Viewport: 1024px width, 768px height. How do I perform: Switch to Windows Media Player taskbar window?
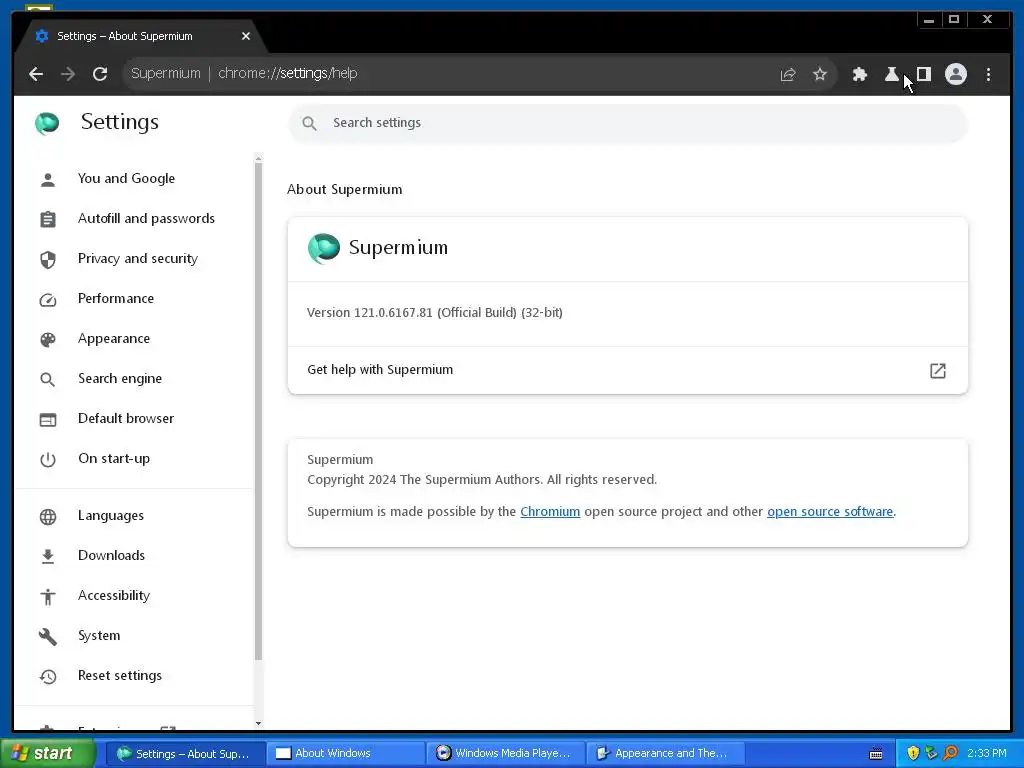click(x=505, y=753)
